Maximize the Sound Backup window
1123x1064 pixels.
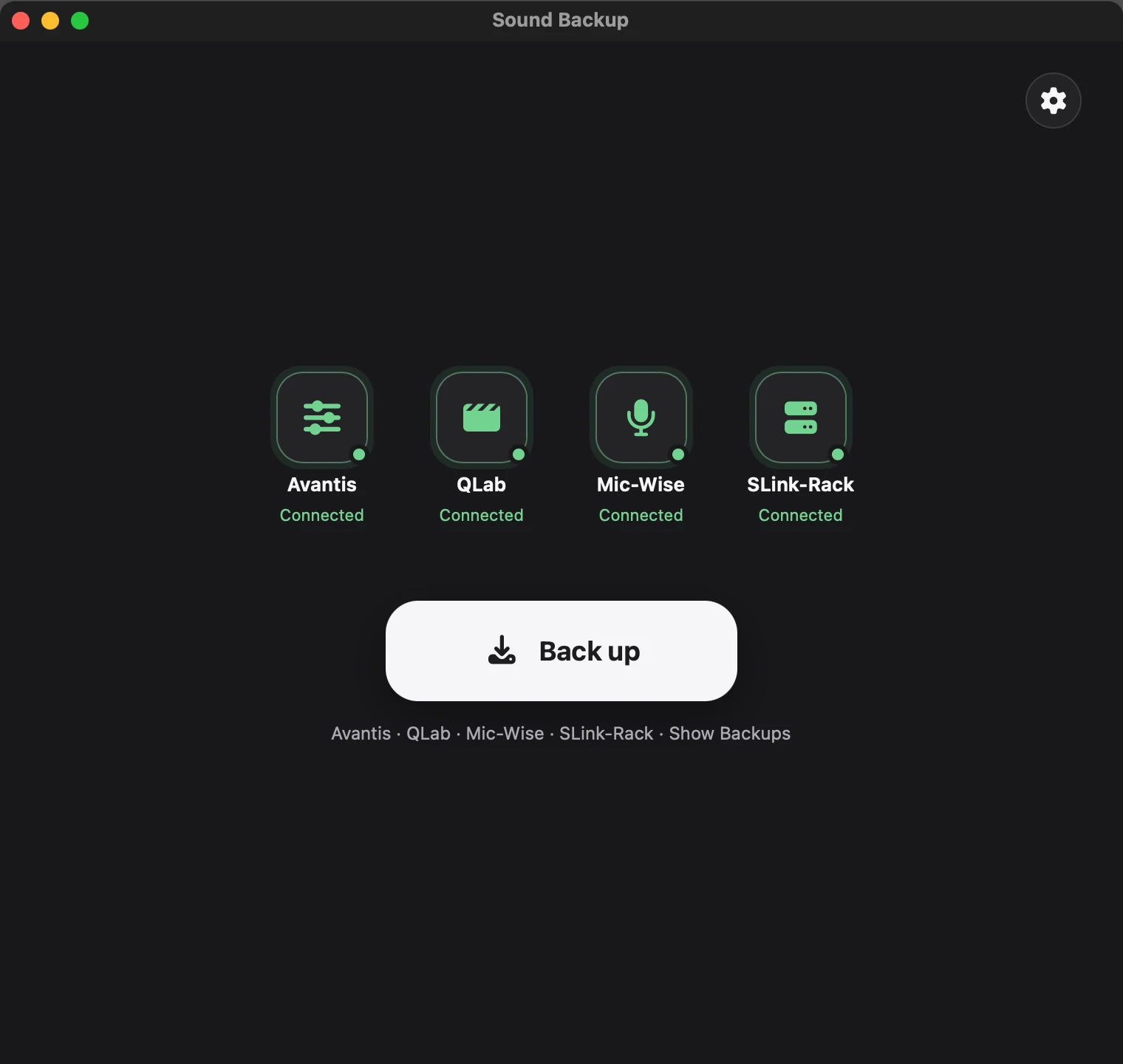[x=80, y=21]
